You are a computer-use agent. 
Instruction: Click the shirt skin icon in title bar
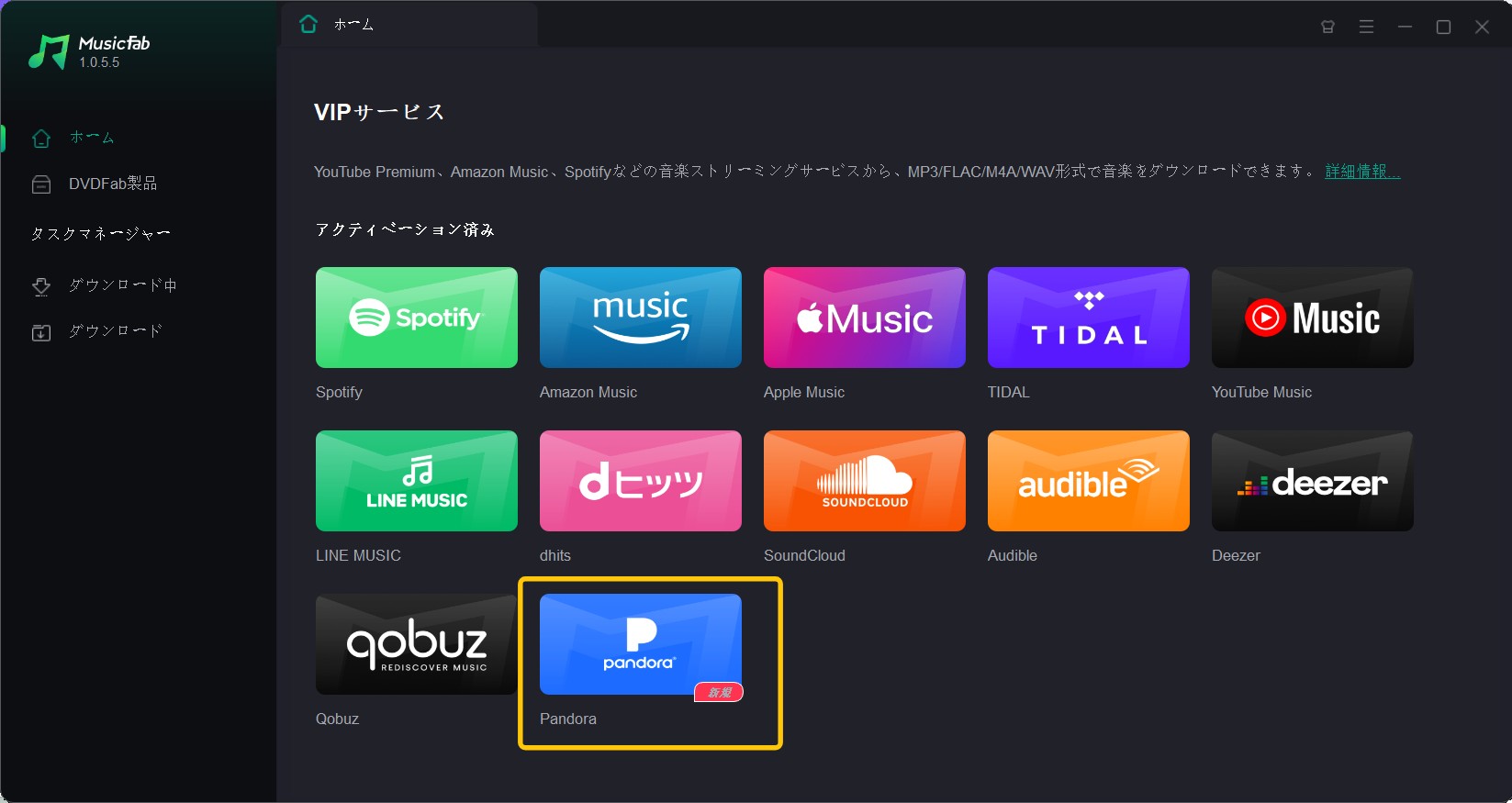[x=1327, y=27]
